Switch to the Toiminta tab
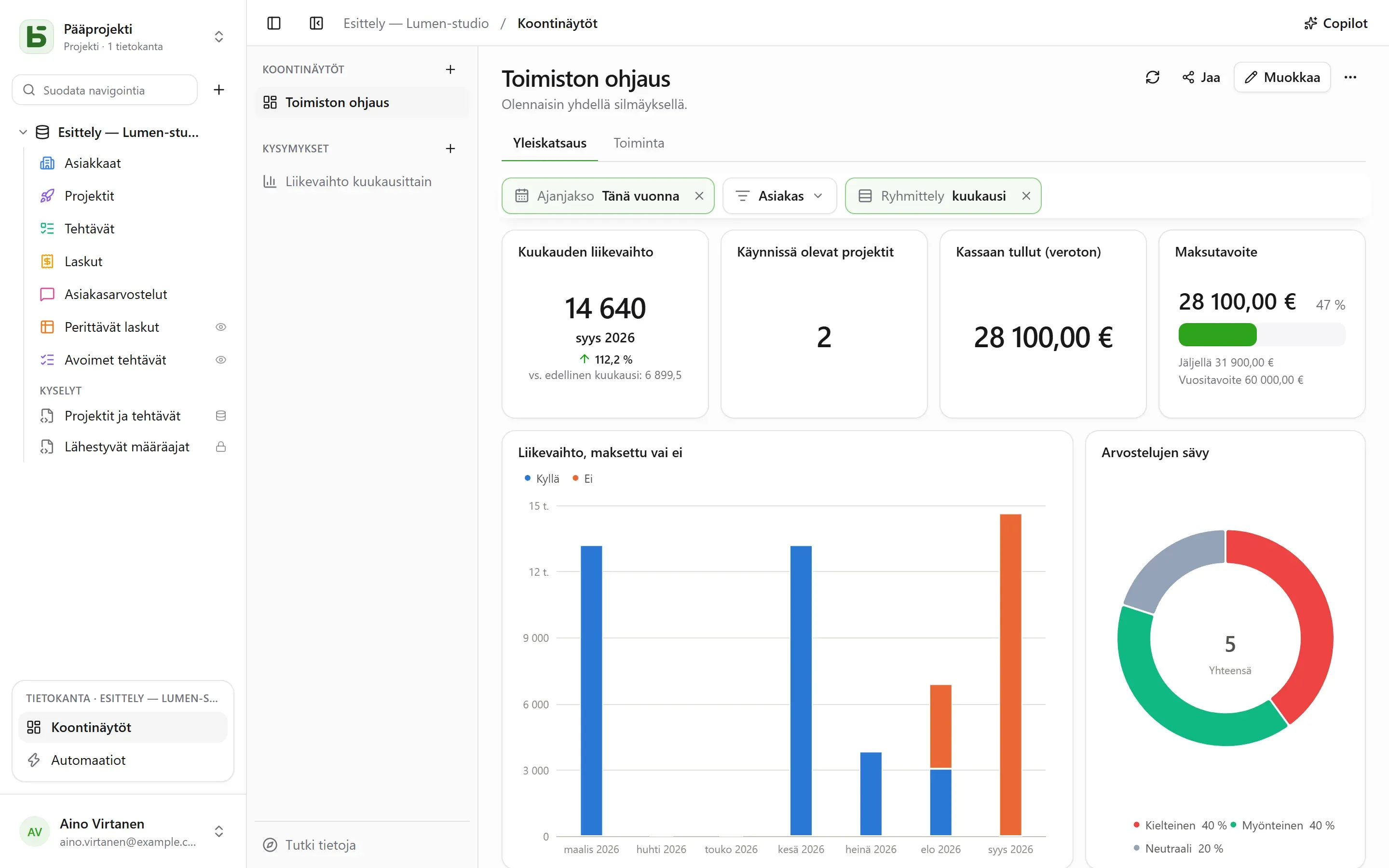1389x868 pixels. (x=638, y=143)
